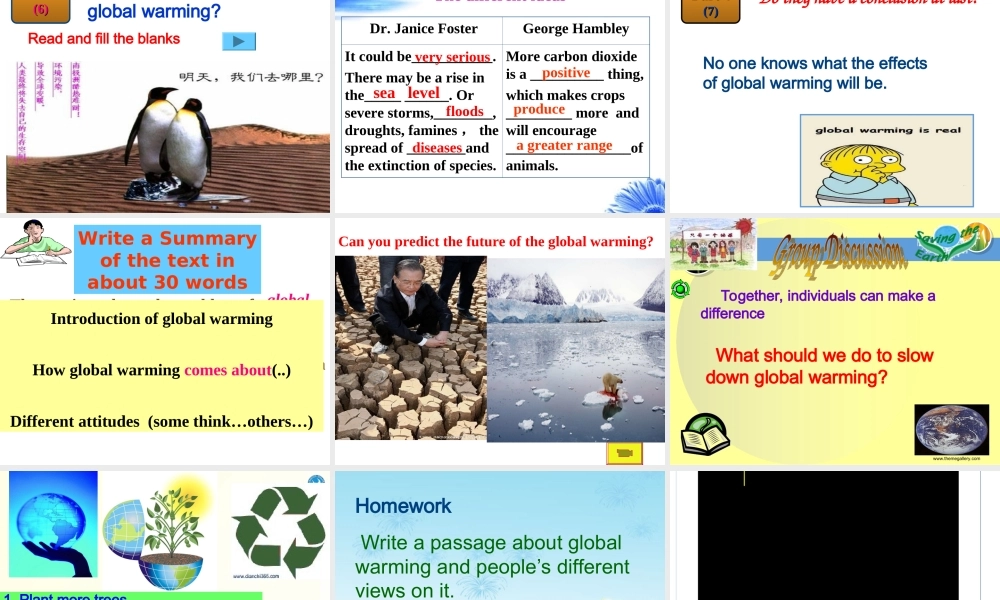This screenshot has height=600, width=1000.
Task: Click the thinking student clipart beside Write a Summary
Action: [36, 243]
